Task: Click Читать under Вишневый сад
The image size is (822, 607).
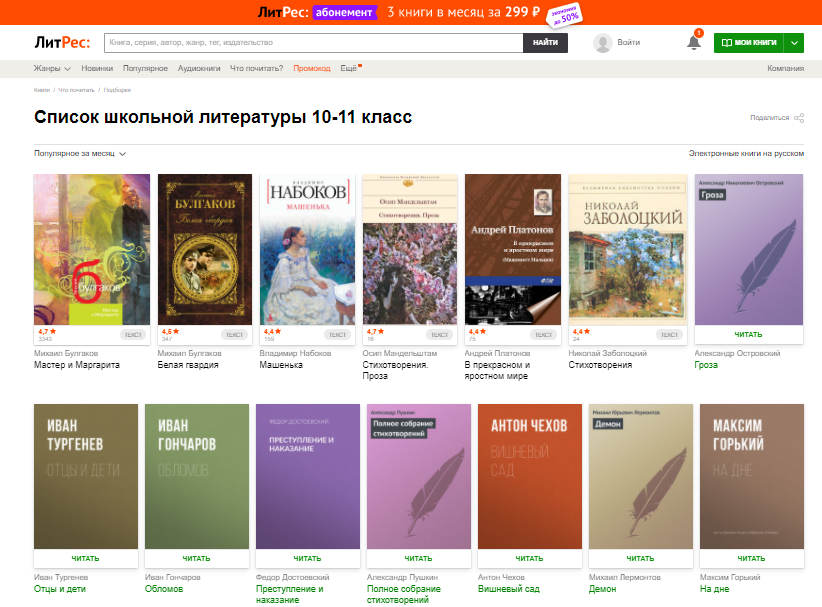Action: click(x=529, y=558)
